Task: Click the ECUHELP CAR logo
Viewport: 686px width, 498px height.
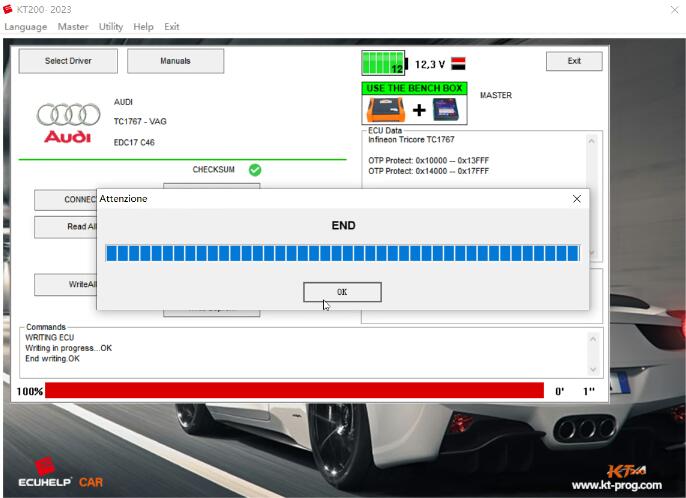Action: 60,473
